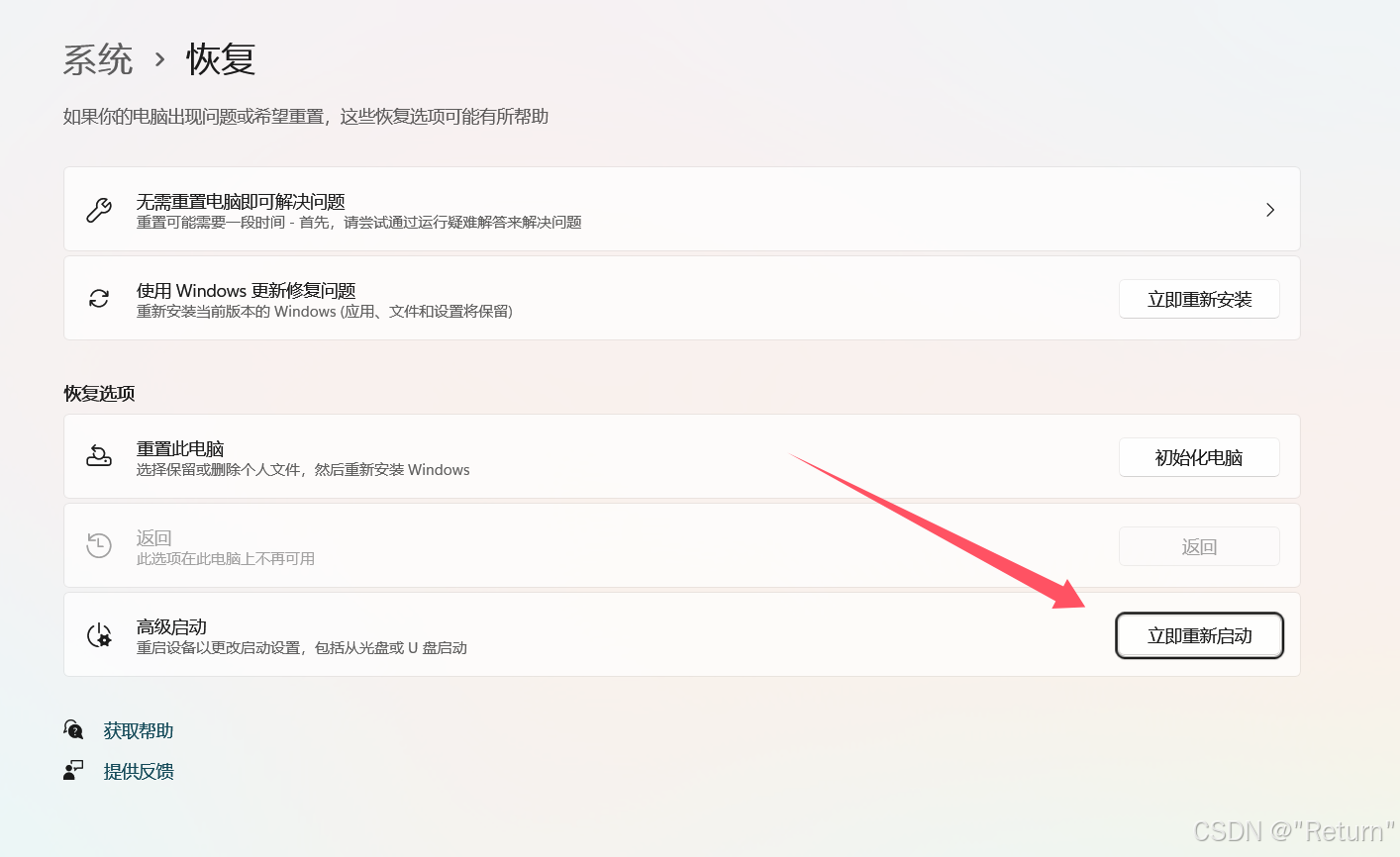Click the 重置此电脑 reset PC icon
Image resolution: width=1400 pixels, height=857 pixels.
click(99, 456)
